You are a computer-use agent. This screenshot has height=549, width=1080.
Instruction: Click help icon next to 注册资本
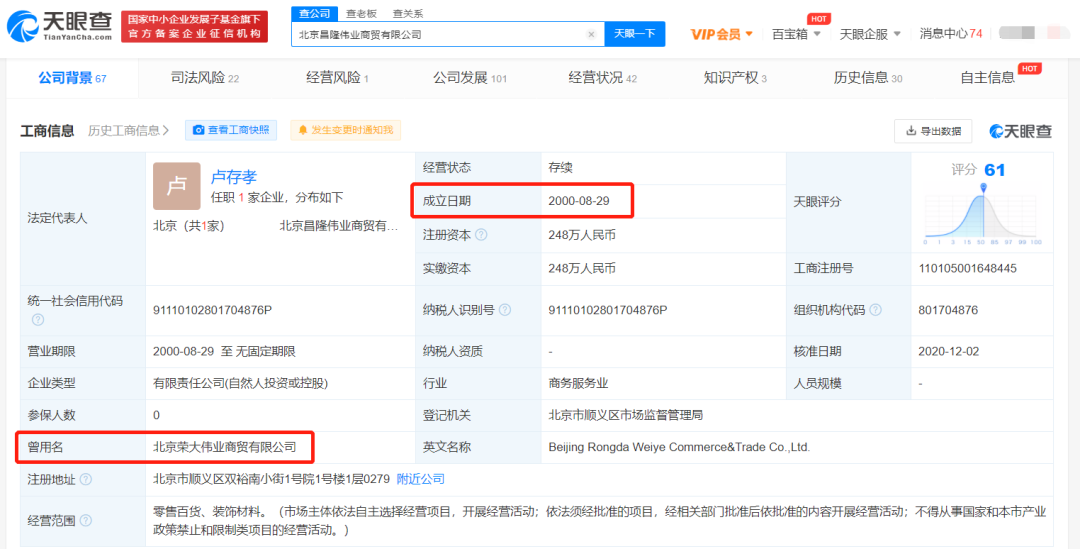[x=481, y=235]
